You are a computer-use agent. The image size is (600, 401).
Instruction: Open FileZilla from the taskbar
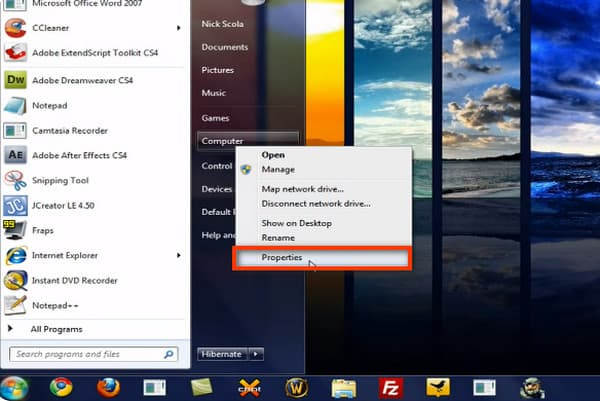point(391,388)
